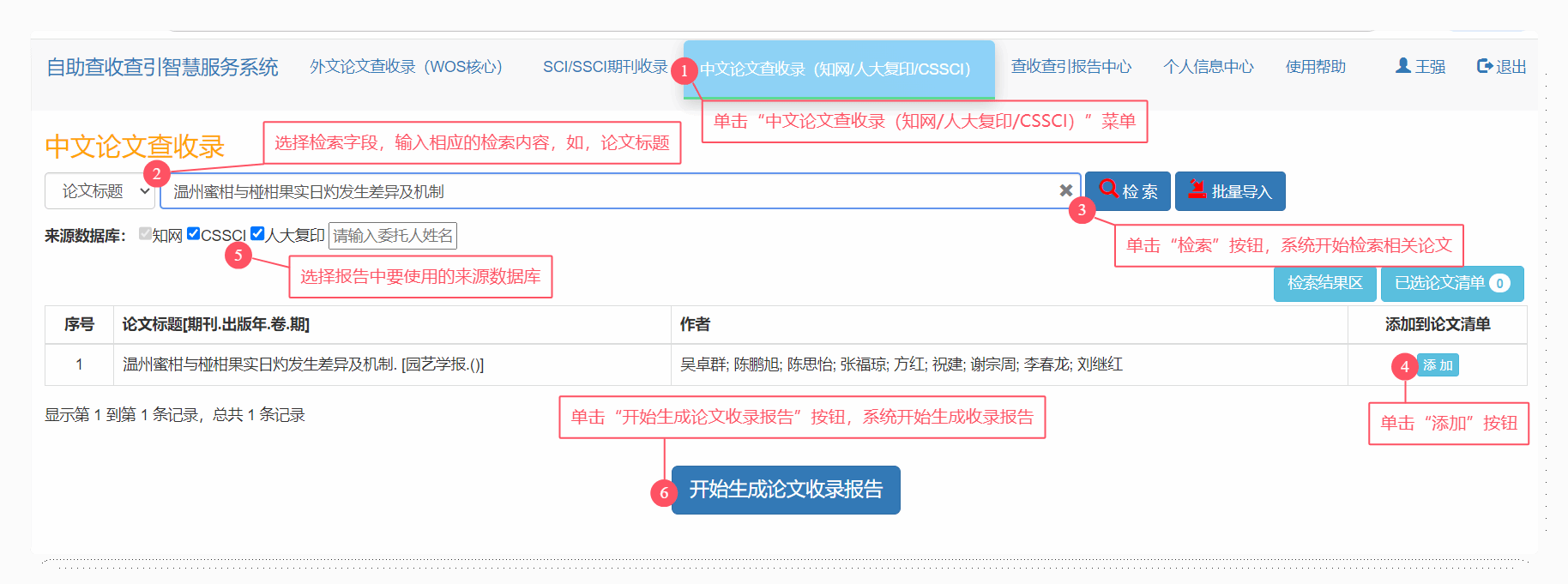Click the user icon beside 王强
Image resolution: width=1568 pixels, height=584 pixels.
point(1403,66)
